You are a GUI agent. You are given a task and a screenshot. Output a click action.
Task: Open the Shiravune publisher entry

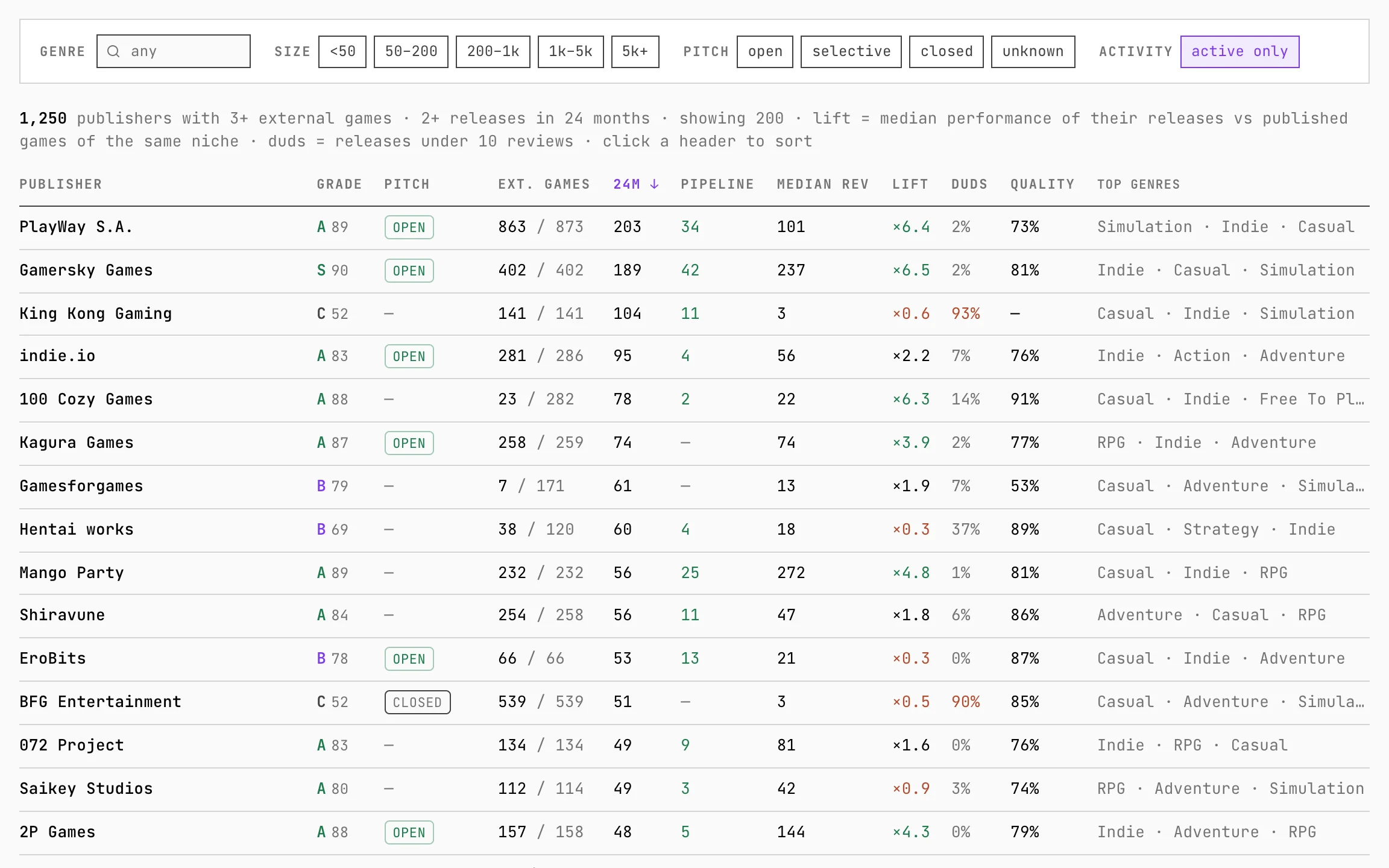(x=694, y=615)
